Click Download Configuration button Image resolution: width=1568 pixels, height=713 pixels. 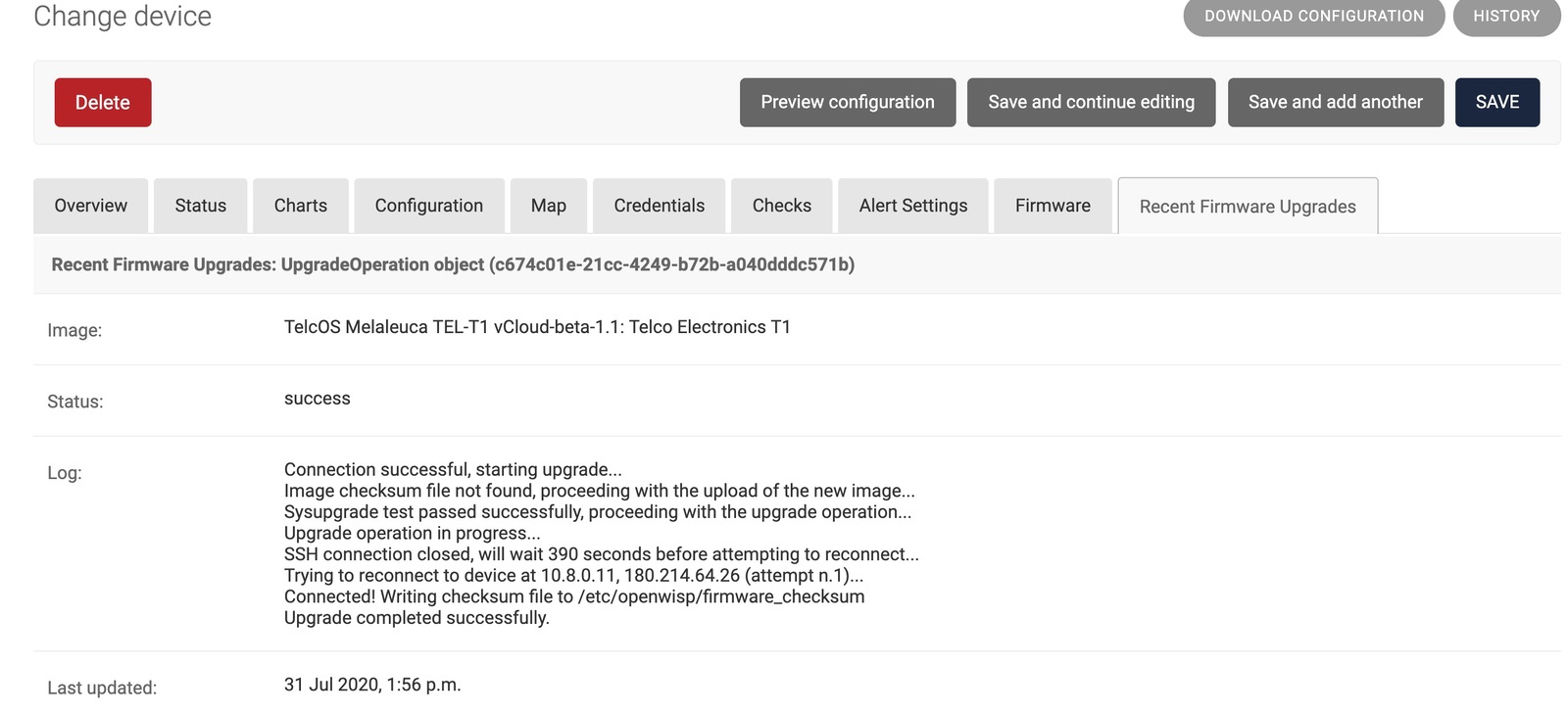pyautogui.click(x=1313, y=16)
